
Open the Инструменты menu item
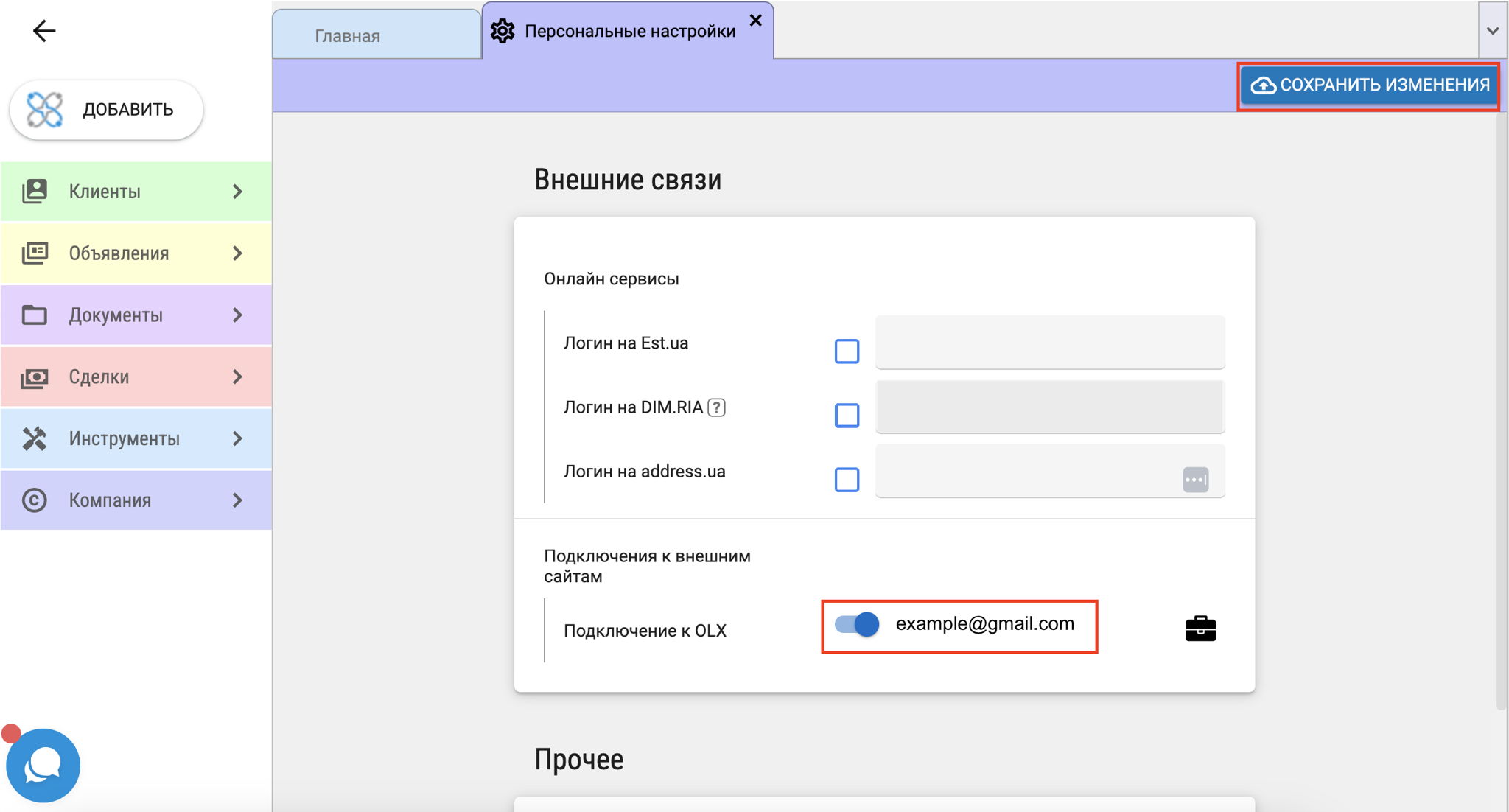(x=136, y=438)
